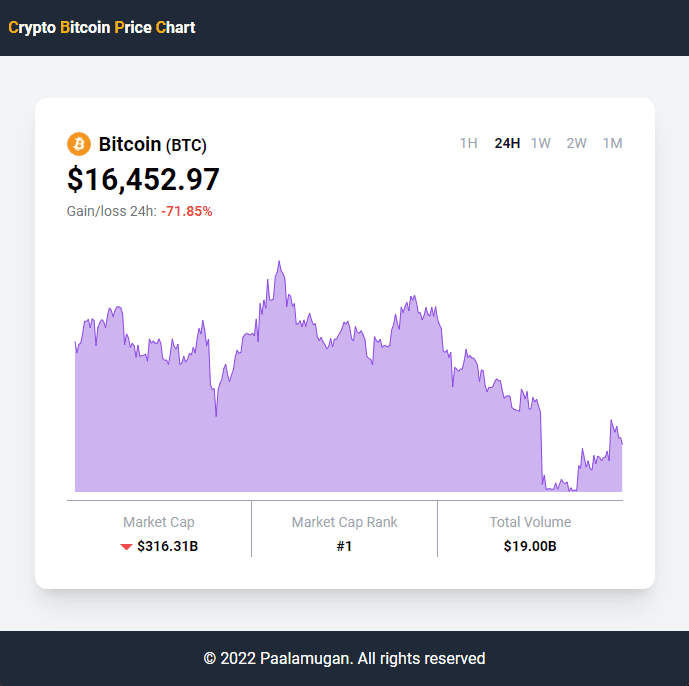Click the Market Cap label
The width and height of the screenshot is (689, 686).
click(159, 522)
